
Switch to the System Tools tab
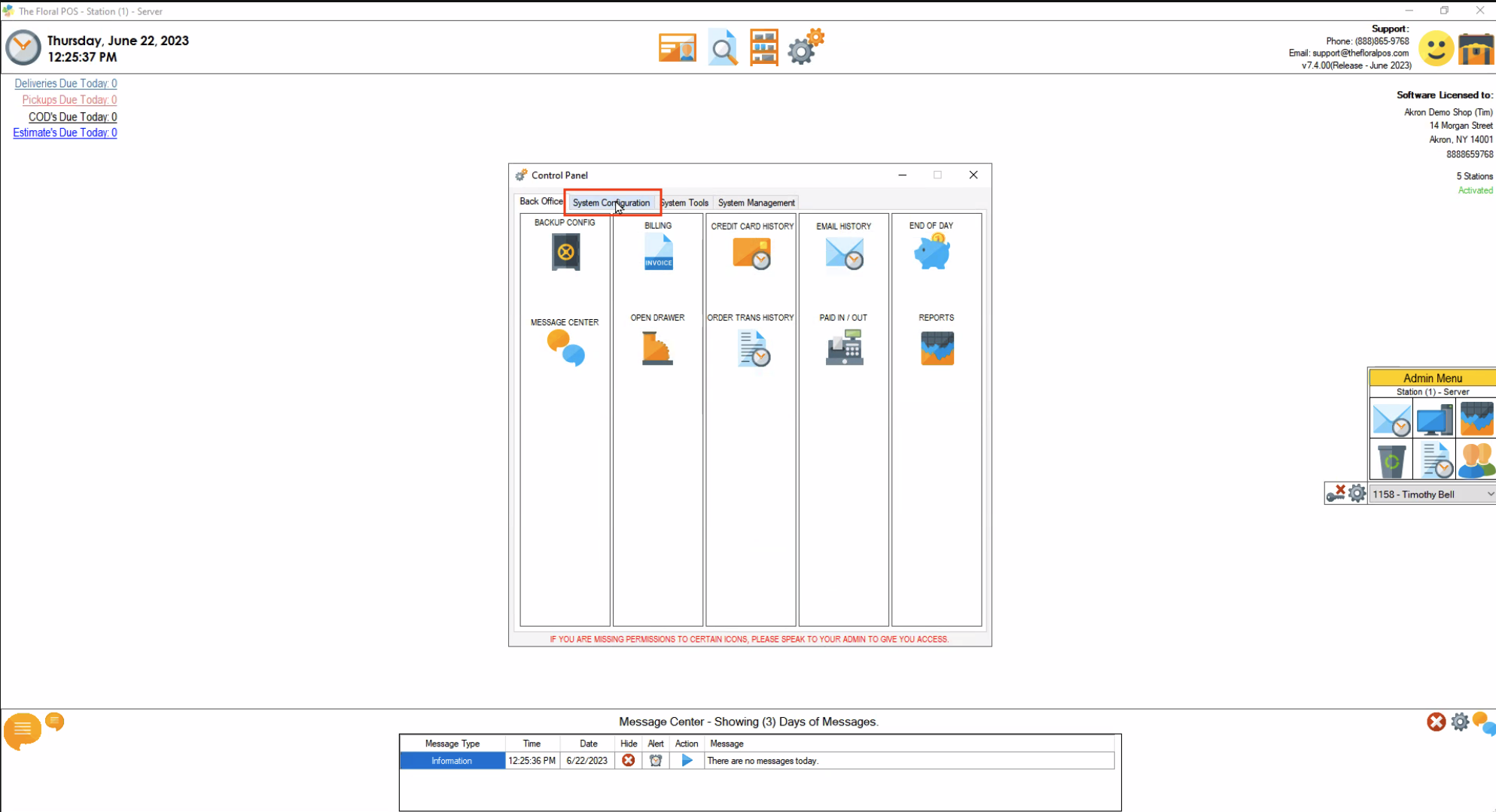pyautogui.click(x=684, y=202)
